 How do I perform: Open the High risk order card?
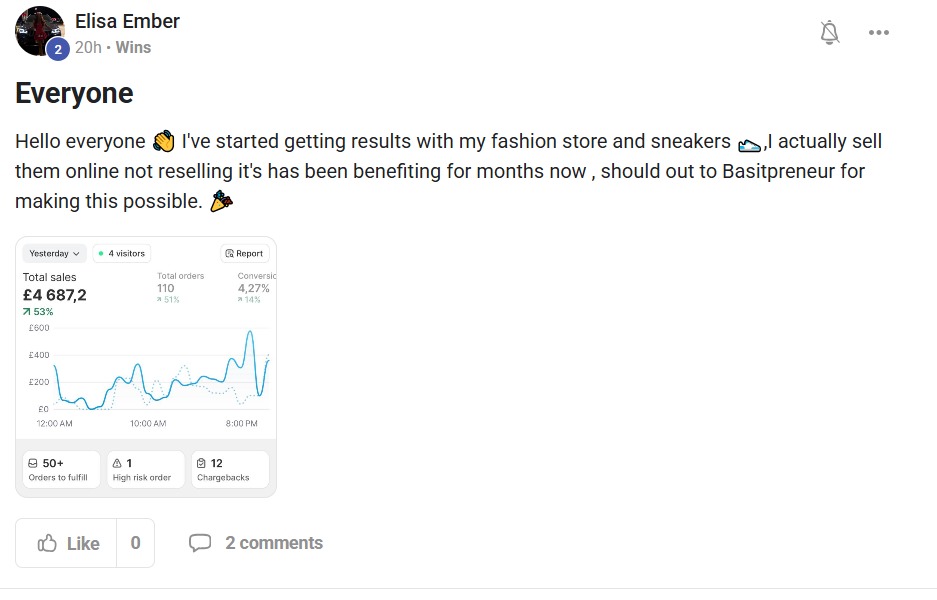tap(146, 469)
